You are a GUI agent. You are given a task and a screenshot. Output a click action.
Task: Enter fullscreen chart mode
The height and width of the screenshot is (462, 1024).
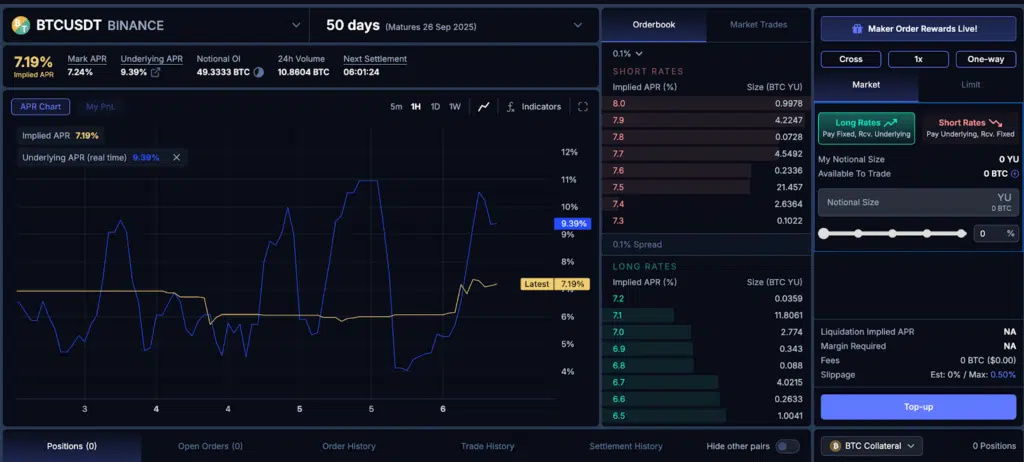(x=583, y=107)
